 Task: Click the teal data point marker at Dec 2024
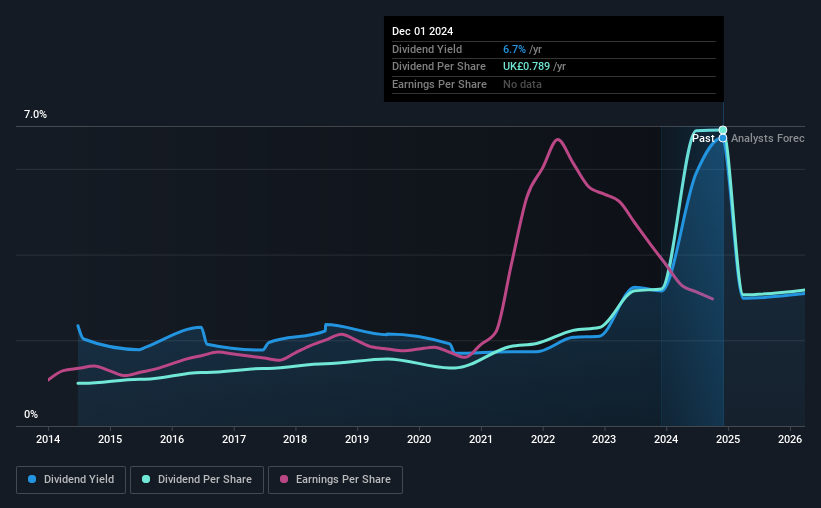(x=723, y=130)
